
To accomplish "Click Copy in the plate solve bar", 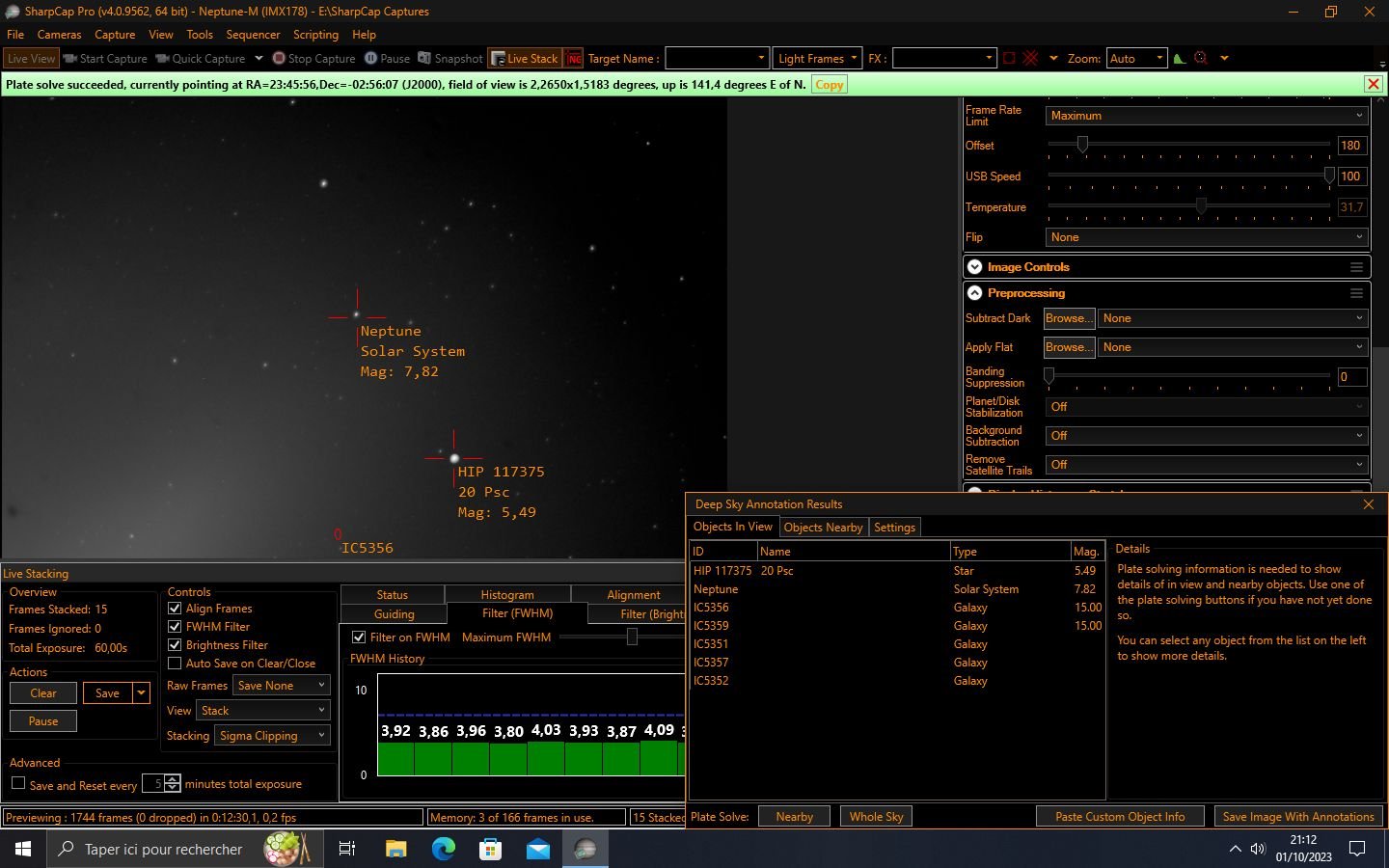I will point(830,85).
